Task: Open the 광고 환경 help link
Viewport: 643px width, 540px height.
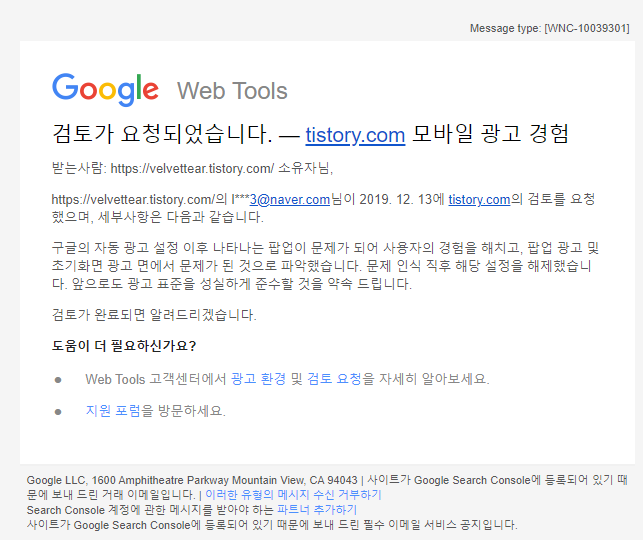Action: [258, 378]
